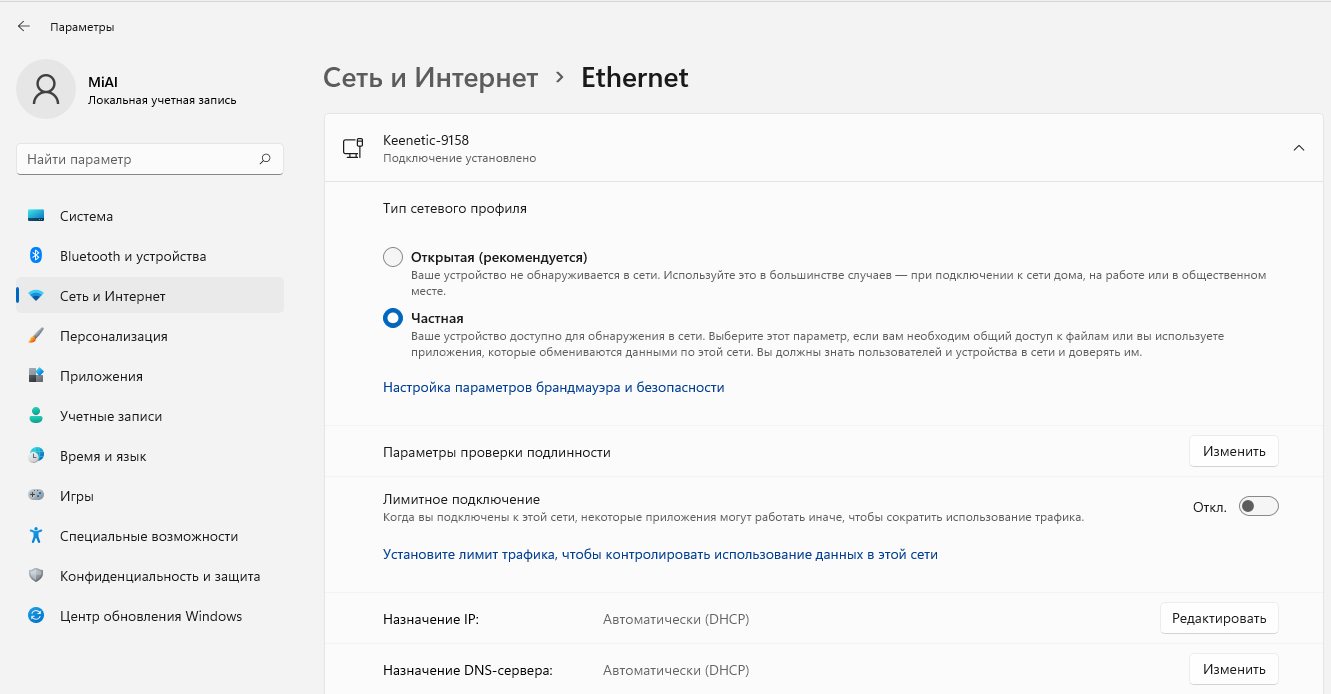1331x694 pixels.
Task: Click the Игры gamepad icon
Action: click(x=36, y=496)
